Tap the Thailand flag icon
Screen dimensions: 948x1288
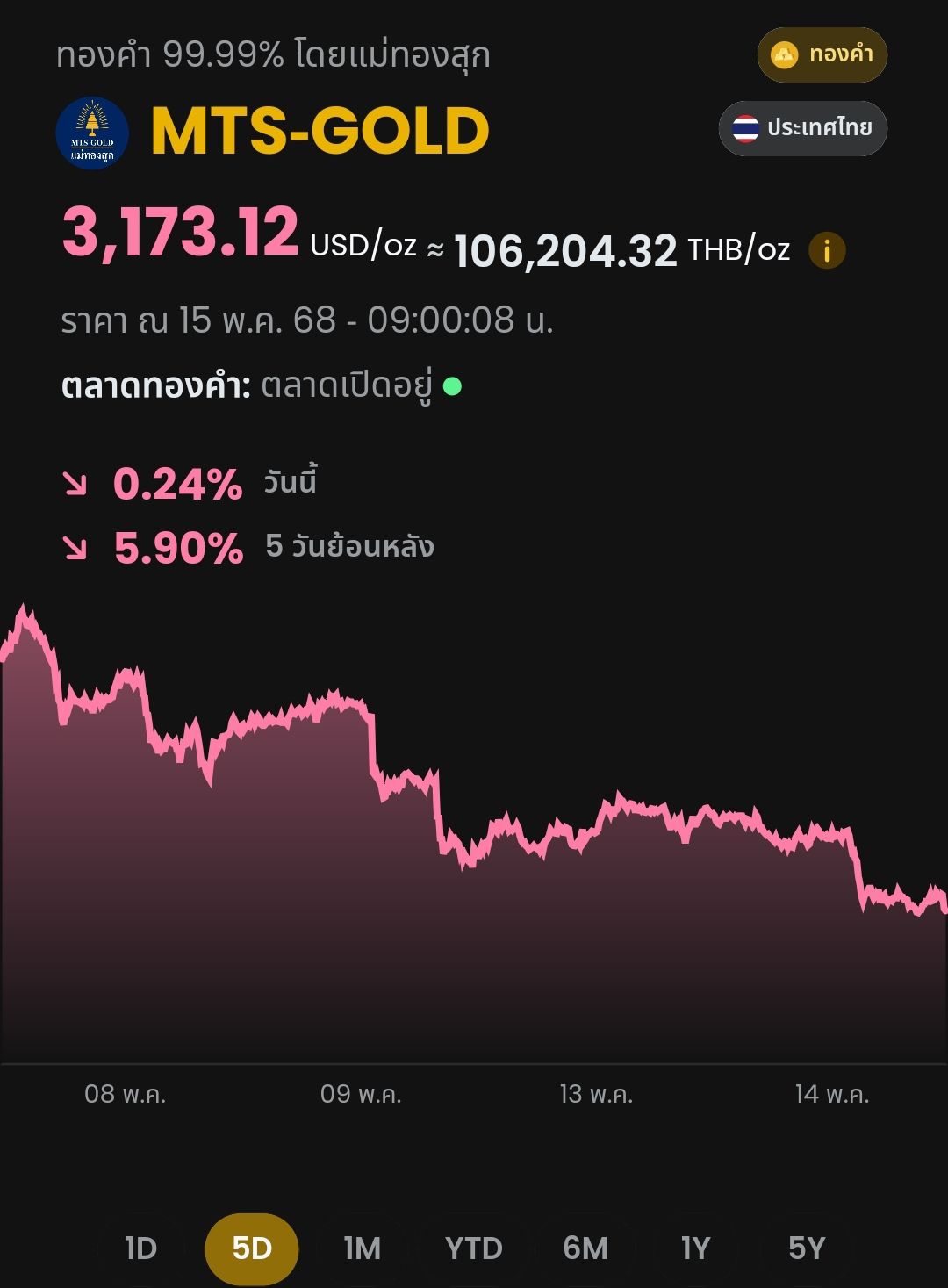coord(745,128)
